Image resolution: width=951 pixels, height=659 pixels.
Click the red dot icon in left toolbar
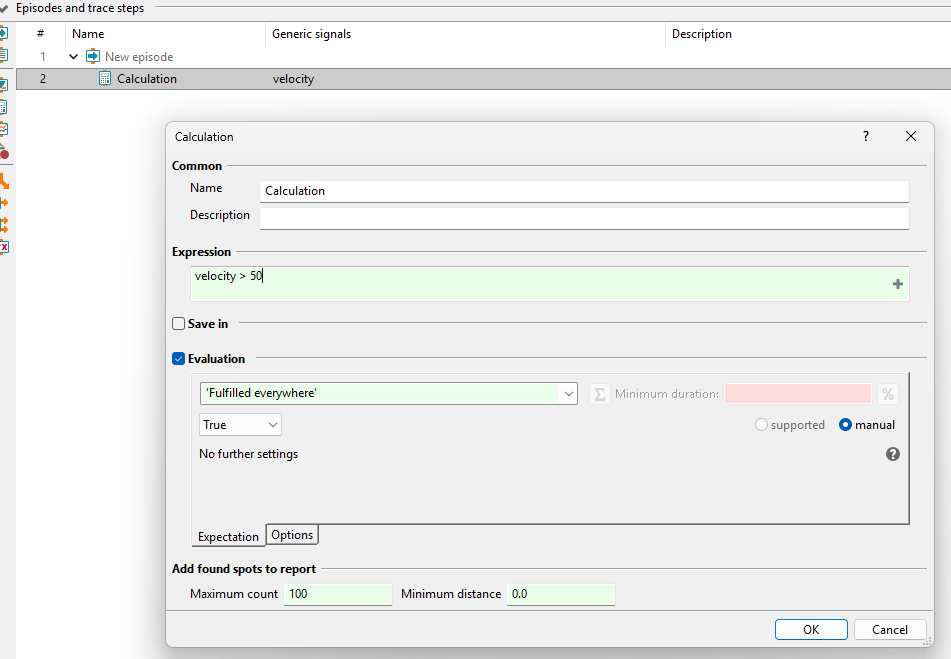tap(4, 152)
